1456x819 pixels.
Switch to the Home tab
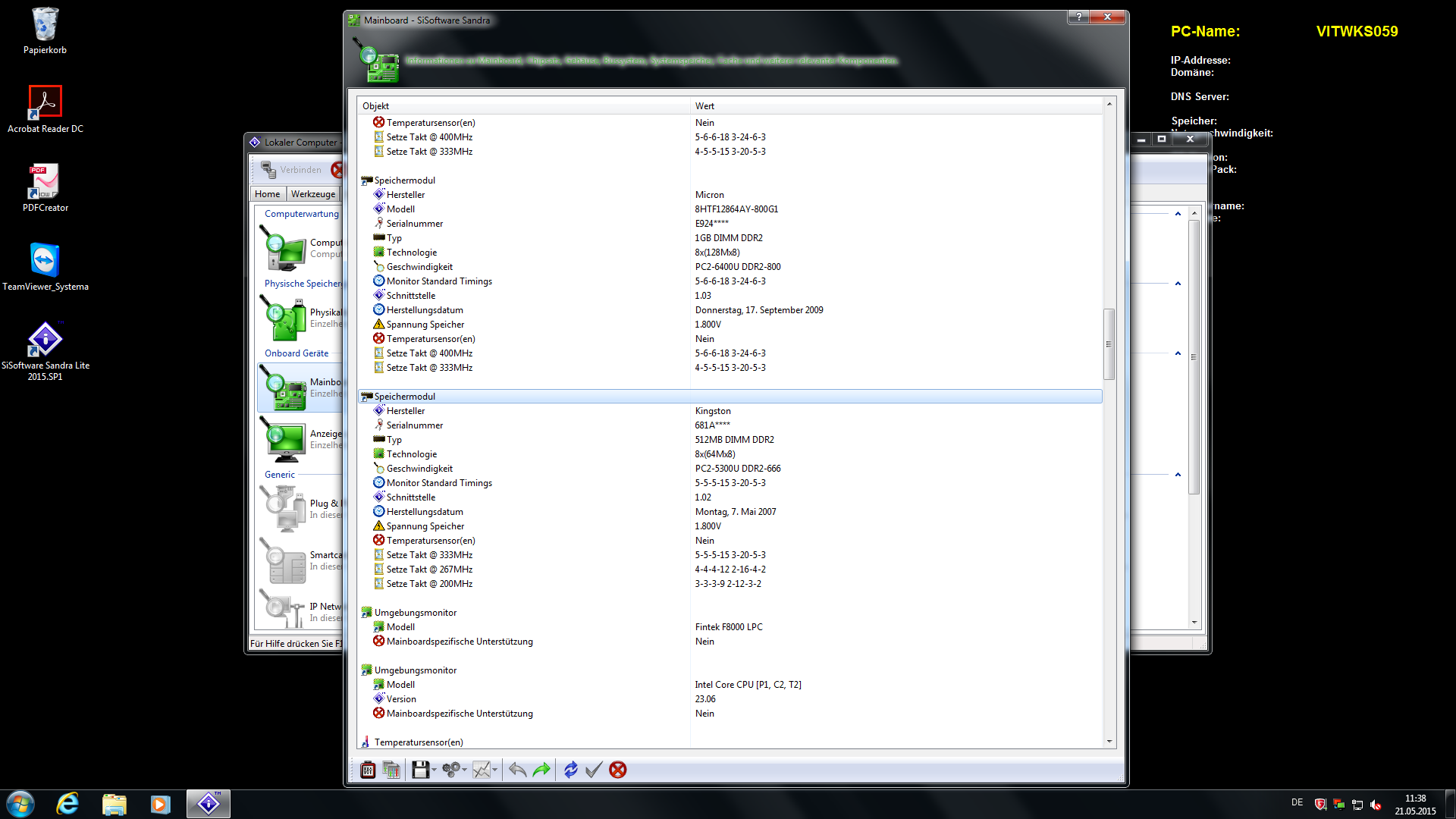coord(267,194)
